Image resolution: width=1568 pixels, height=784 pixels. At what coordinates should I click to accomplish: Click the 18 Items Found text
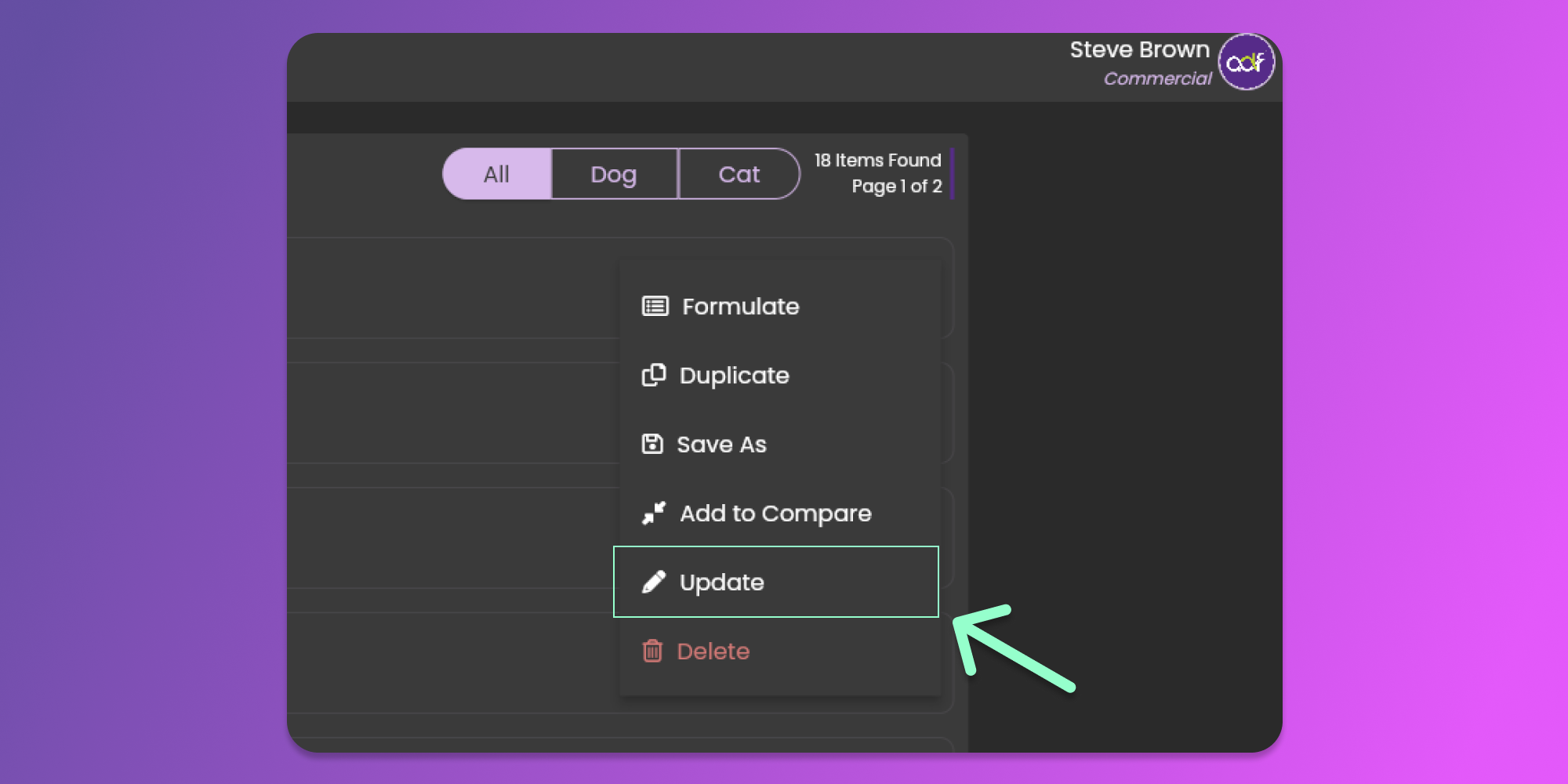click(877, 160)
